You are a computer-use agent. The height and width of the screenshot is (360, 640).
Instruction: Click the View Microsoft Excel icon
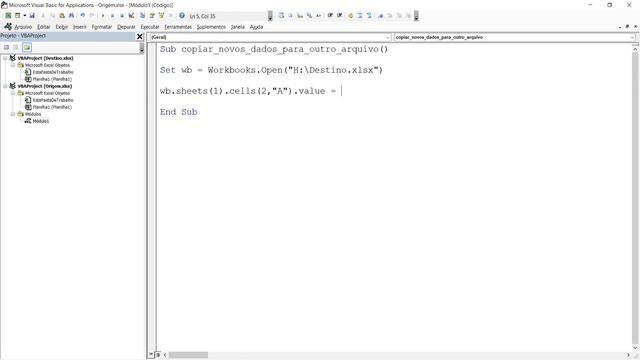(x=8, y=16)
